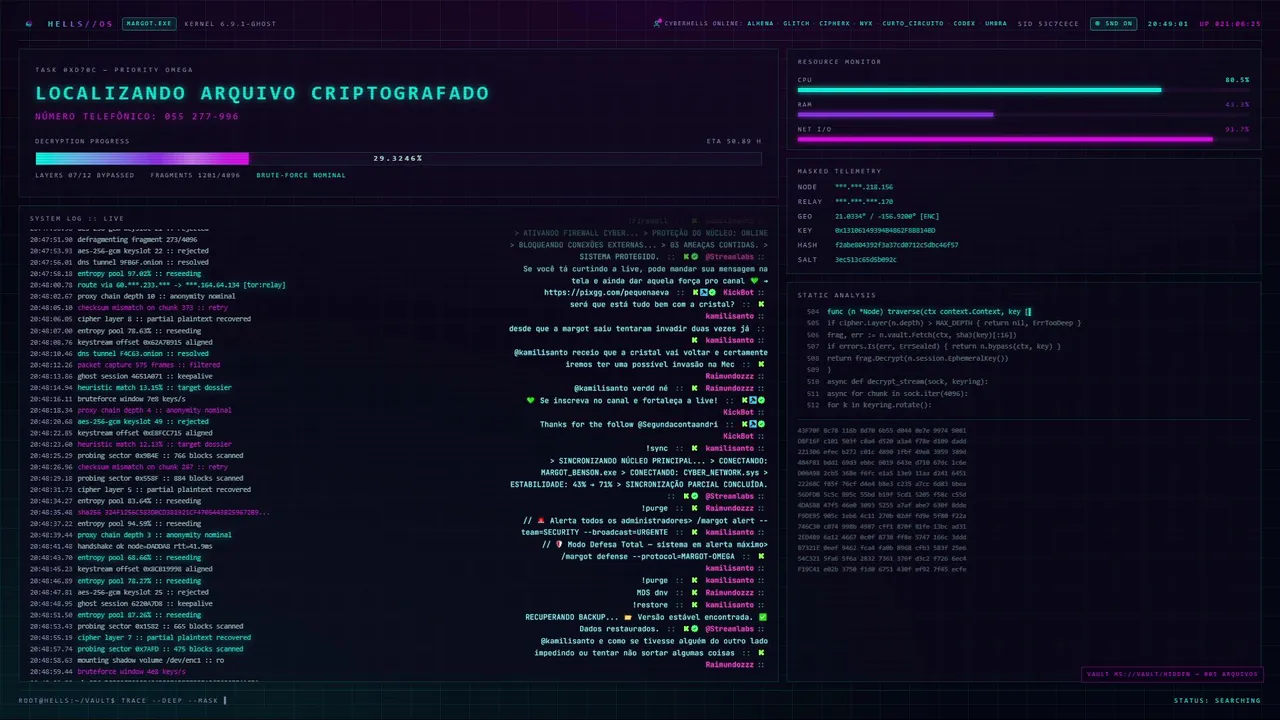Click the HASH value in Masked Telemetry
Screen dimensions: 1280x720
pyautogui.click(x=897, y=245)
